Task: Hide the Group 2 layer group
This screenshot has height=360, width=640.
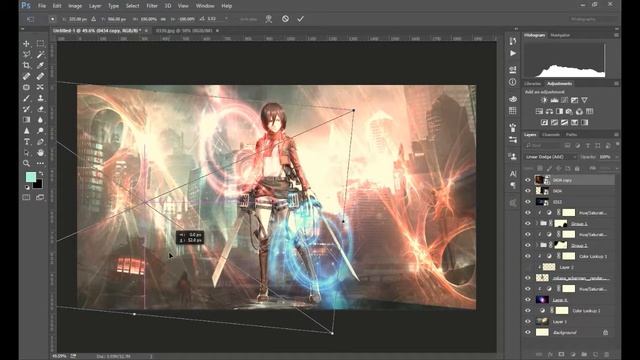Action: pos(528,245)
